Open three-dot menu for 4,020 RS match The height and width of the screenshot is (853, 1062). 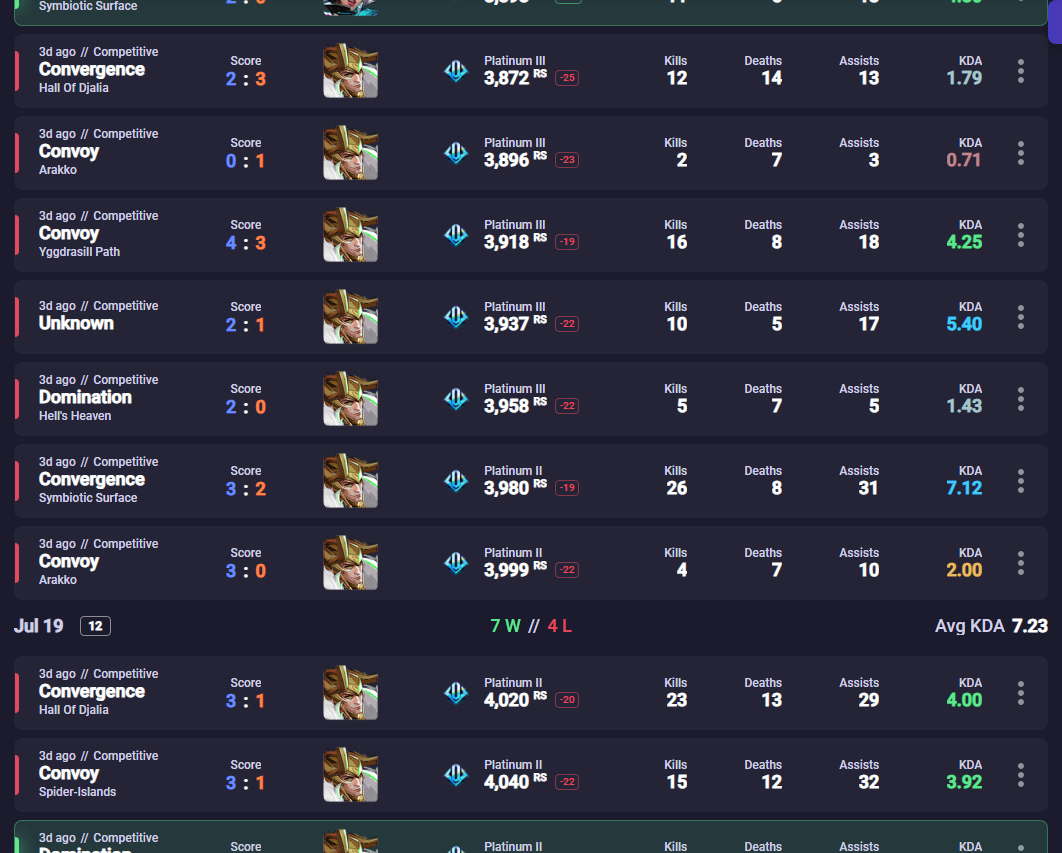1021,693
